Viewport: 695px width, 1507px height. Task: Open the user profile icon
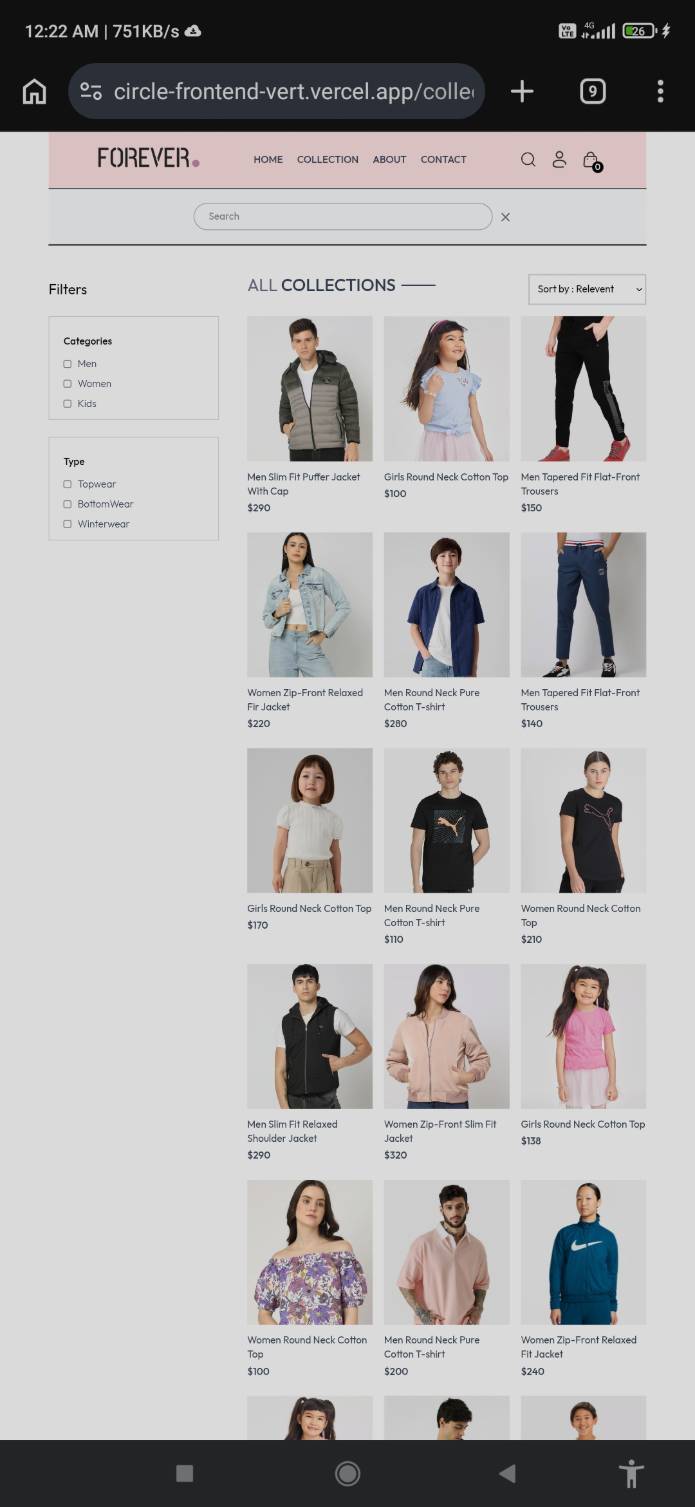(559, 159)
